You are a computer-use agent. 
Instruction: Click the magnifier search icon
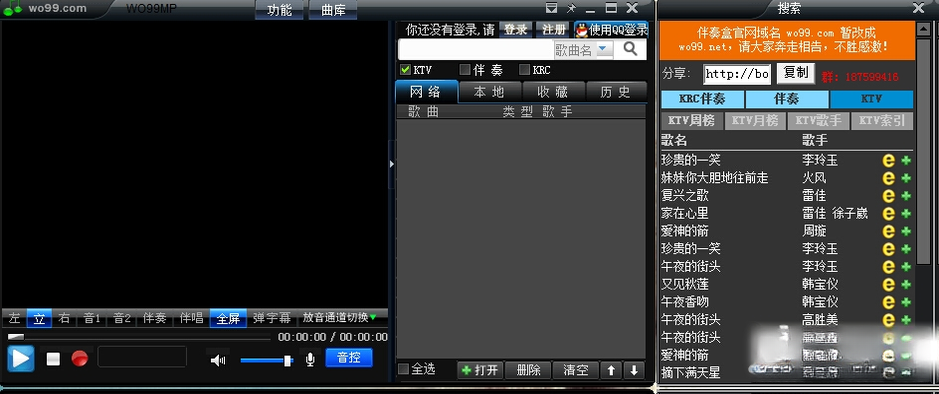(630, 49)
